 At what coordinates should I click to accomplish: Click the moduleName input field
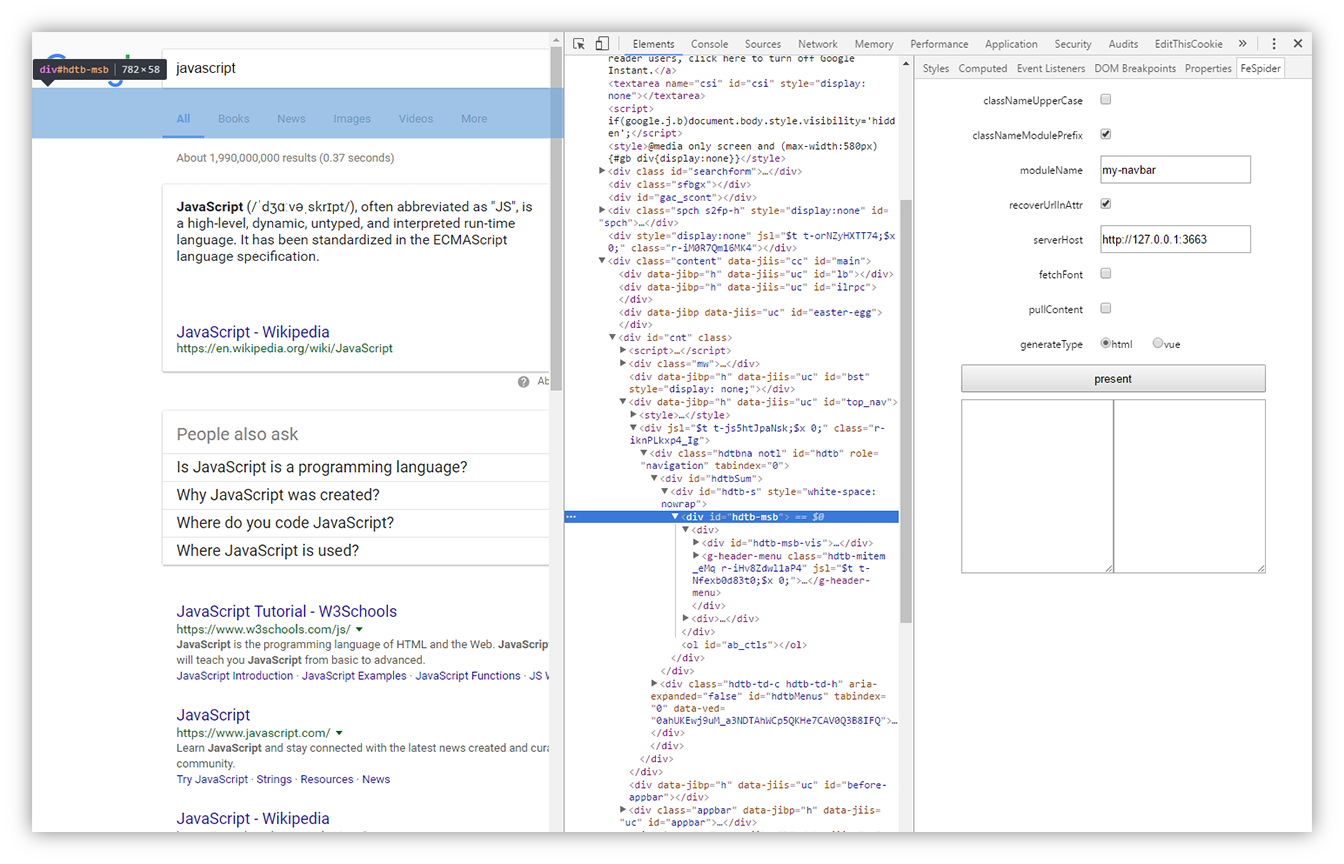click(x=1175, y=170)
